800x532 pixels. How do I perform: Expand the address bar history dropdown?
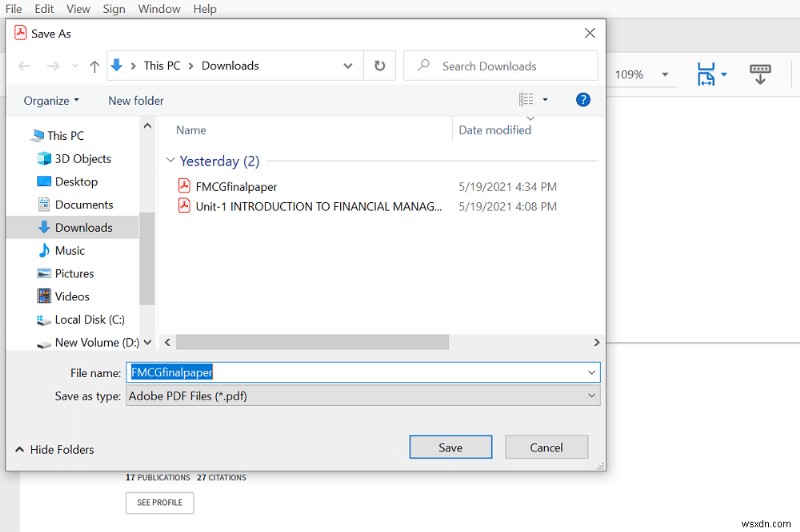(x=348, y=66)
